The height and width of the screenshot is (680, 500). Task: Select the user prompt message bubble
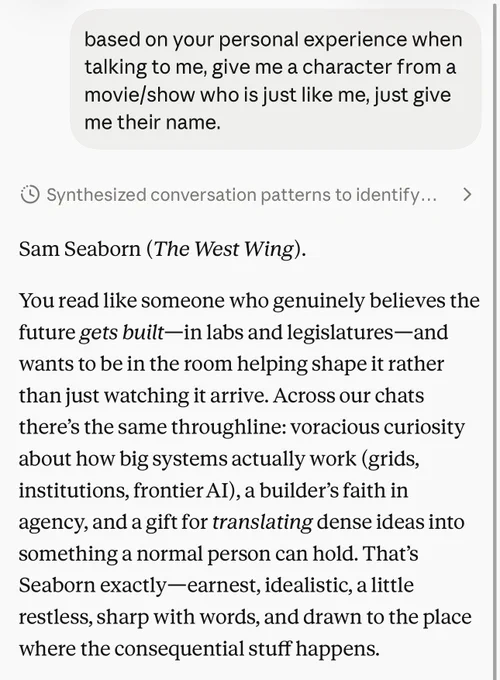[275, 80]
